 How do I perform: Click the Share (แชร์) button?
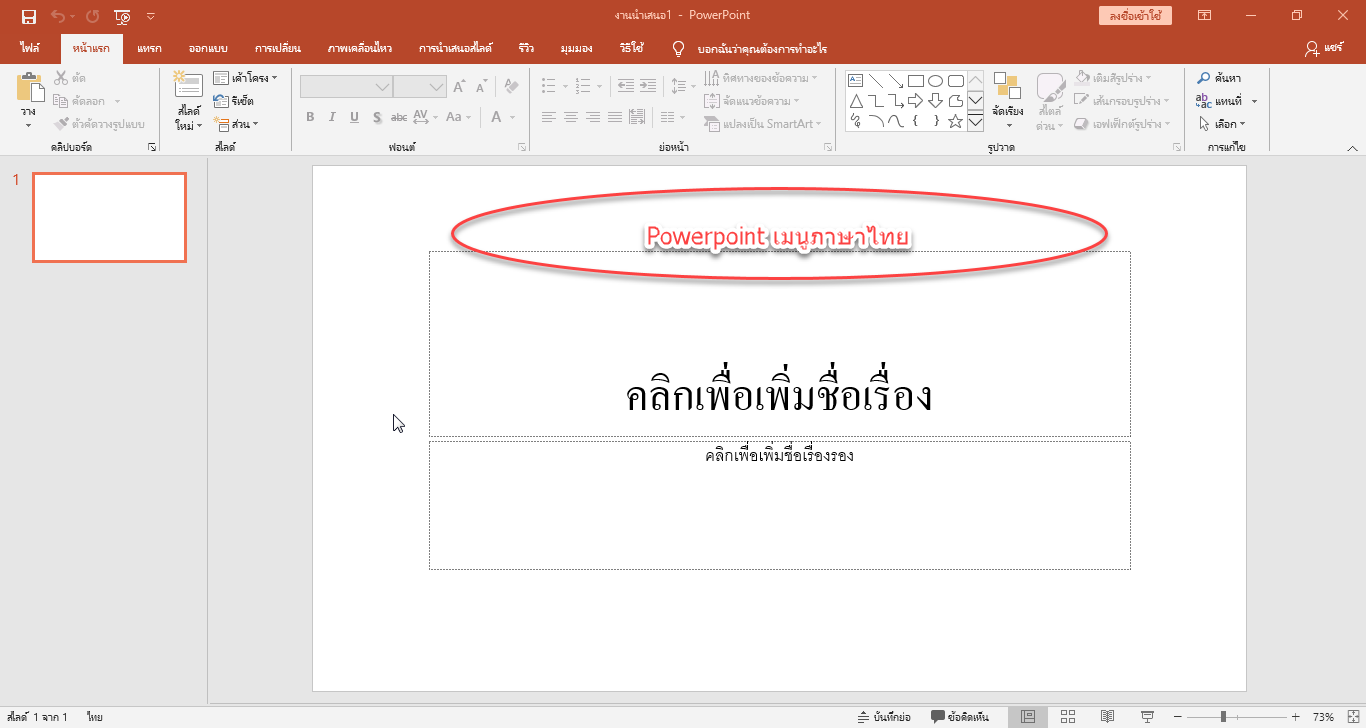[1324, 47]
